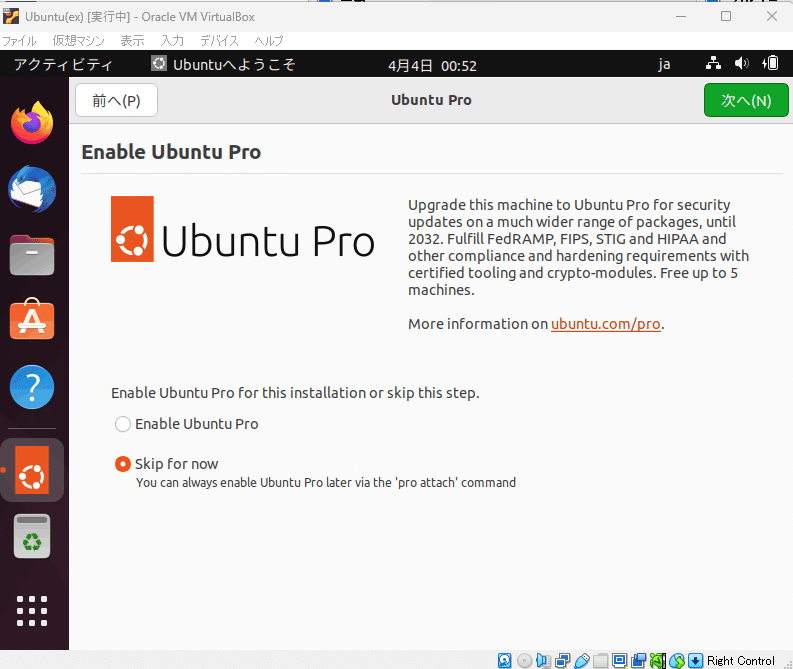This screenshot has width=793, height=669.
Task: Open the Files manager in the dock
Action: click(x=32, y=255)
